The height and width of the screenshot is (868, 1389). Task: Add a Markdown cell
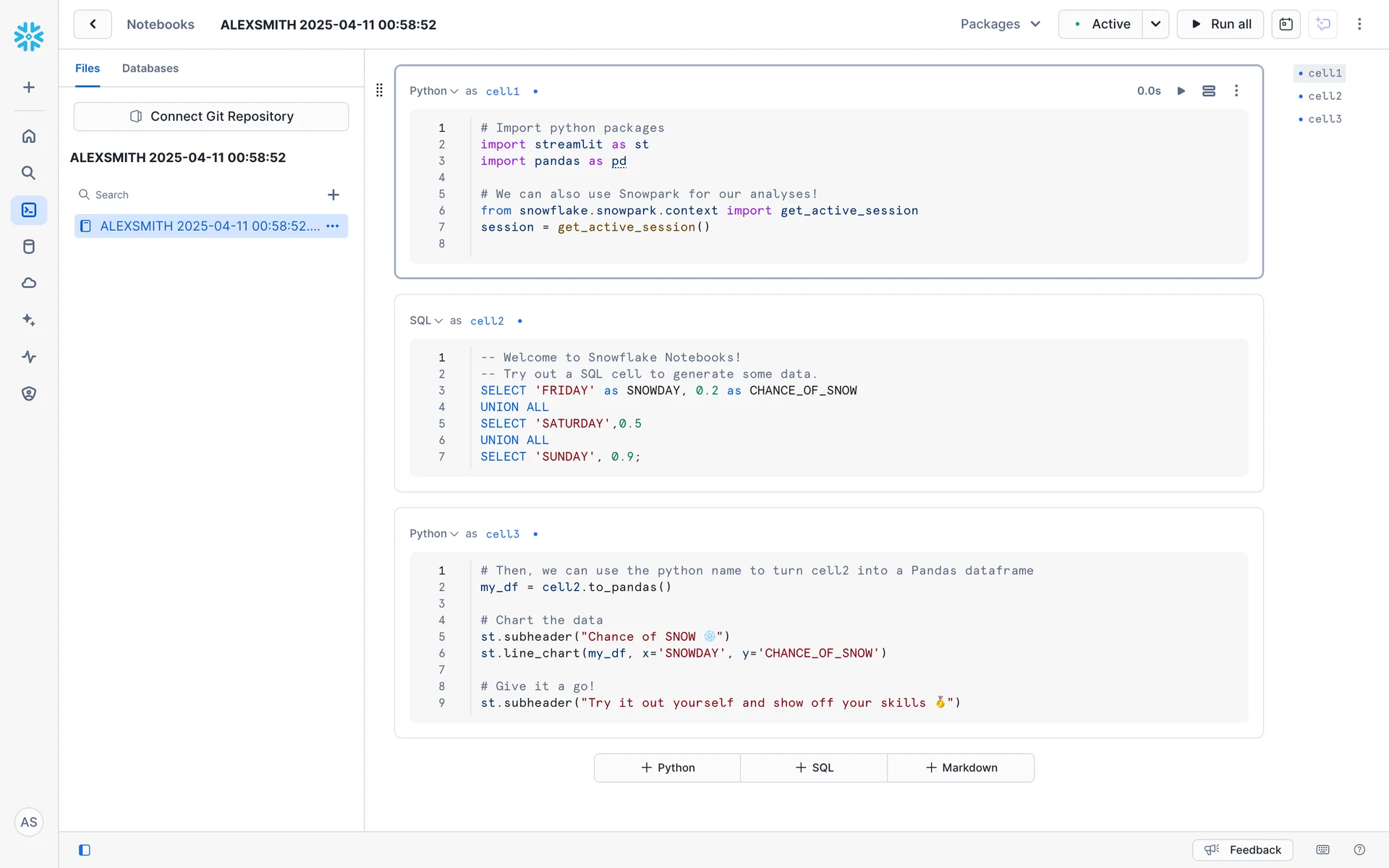point(961,767)
